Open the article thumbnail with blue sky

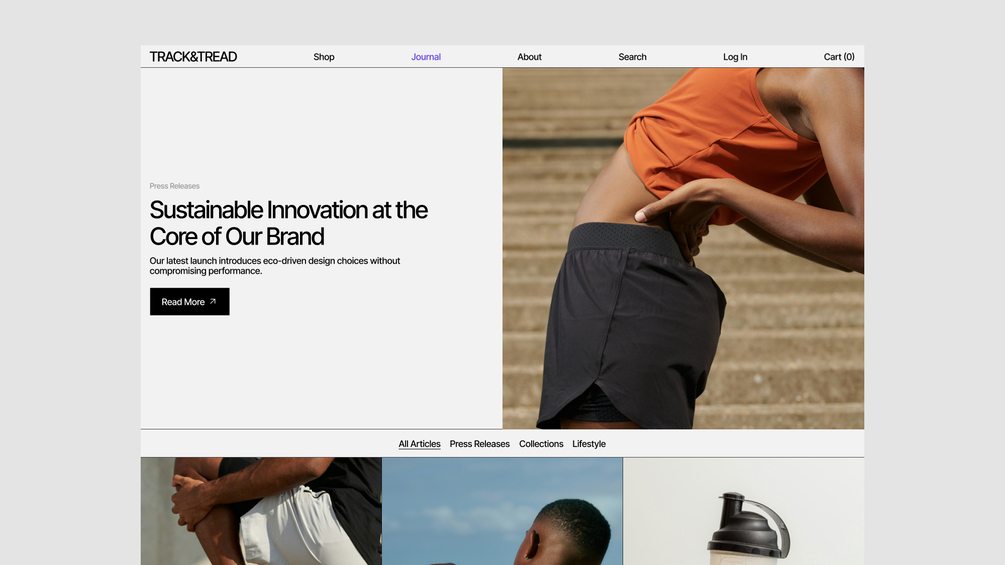click(502, 511)
